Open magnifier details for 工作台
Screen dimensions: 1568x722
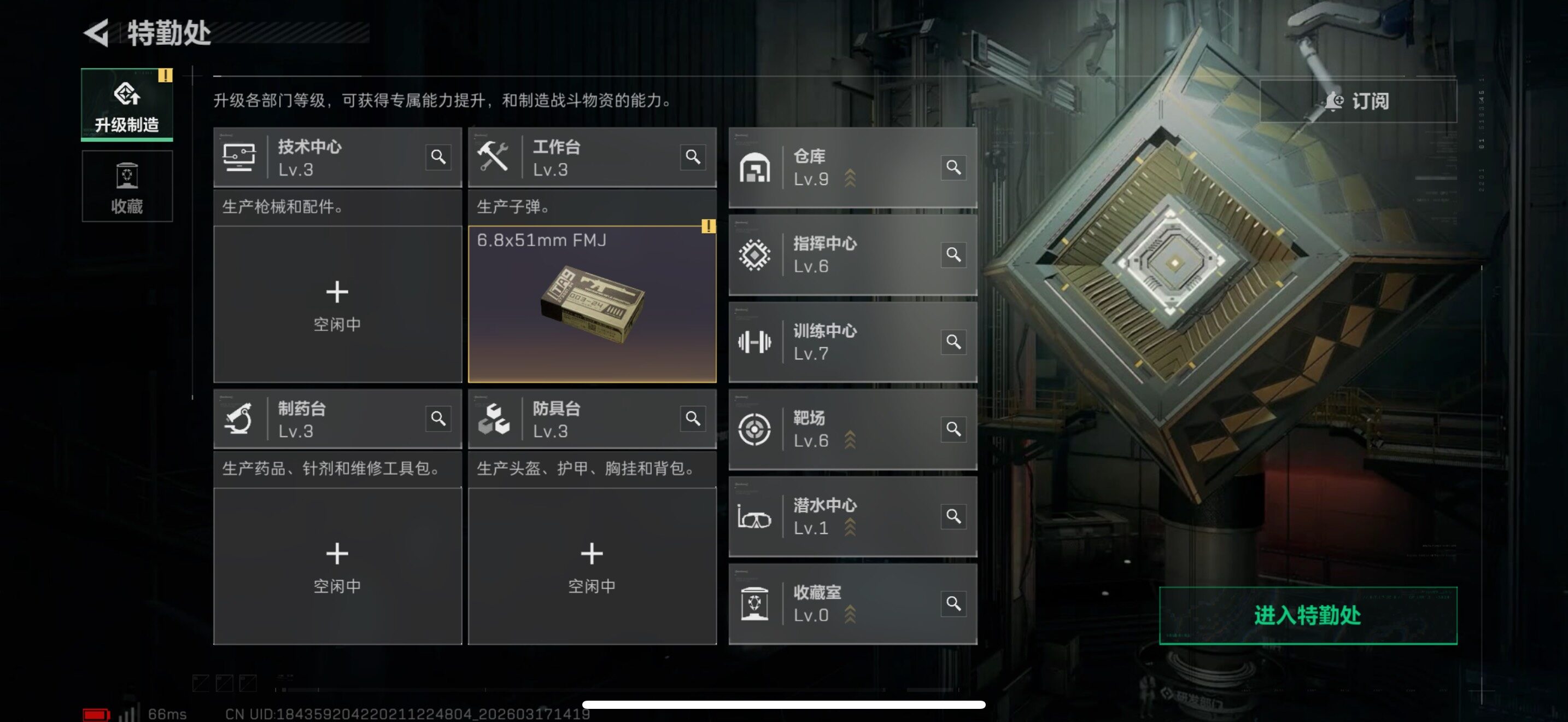point(693,157)
